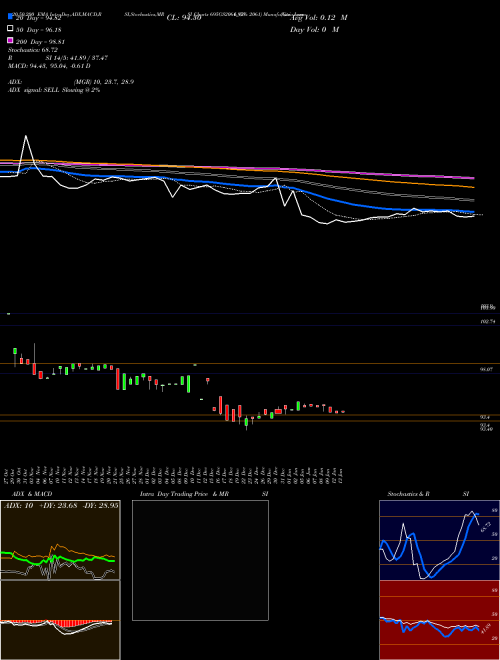Click the tall-wick red candle in early November
The width and height of the screenshot is (500, 660).
(x=35, y=359)
